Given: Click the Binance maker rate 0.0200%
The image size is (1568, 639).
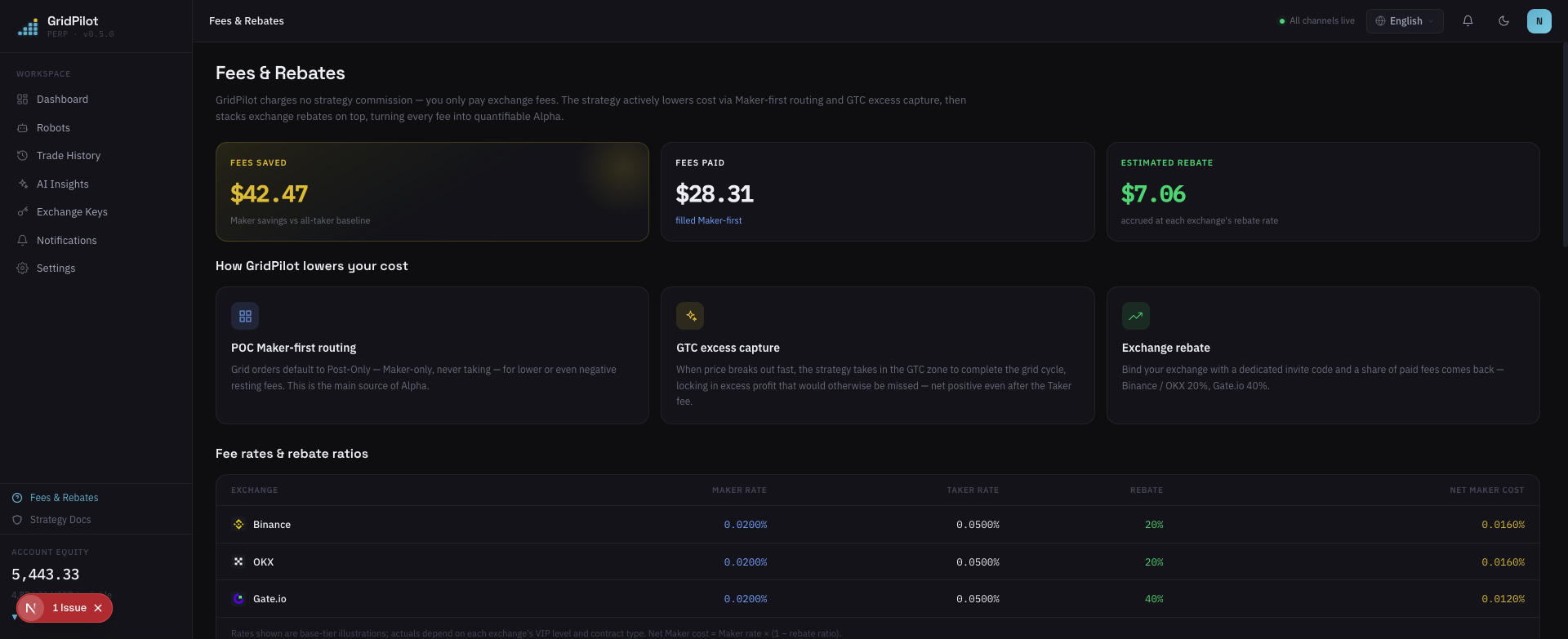Looking at the screenshot, I should coord(746,525).
